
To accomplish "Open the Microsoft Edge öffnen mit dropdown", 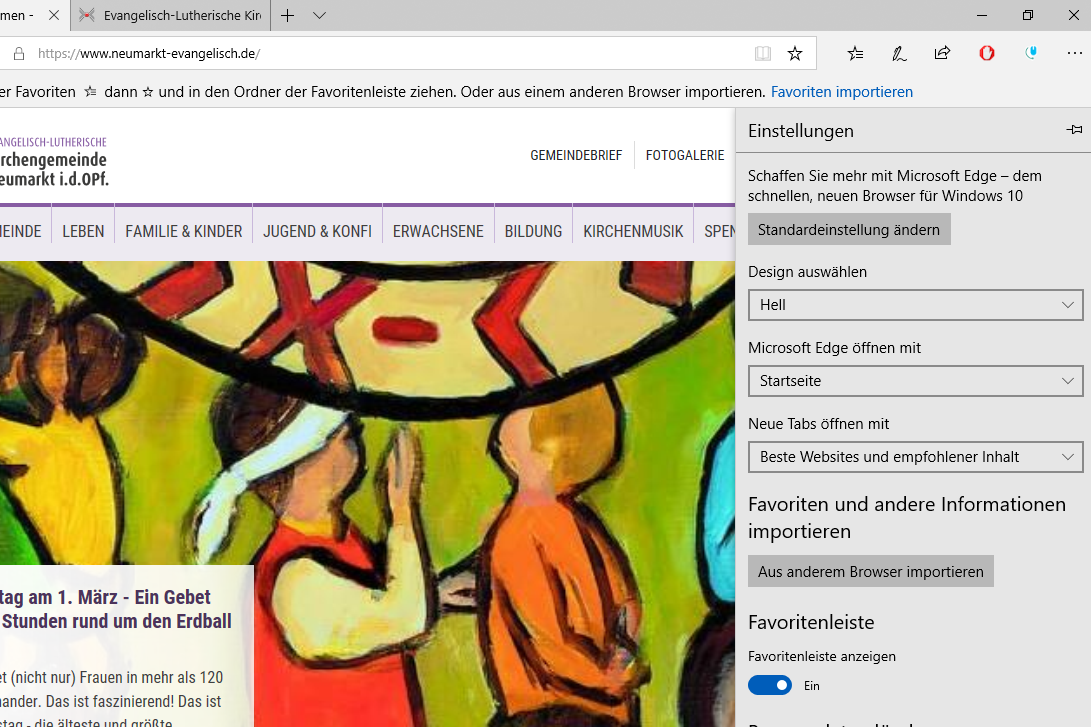I will (916, 381).
